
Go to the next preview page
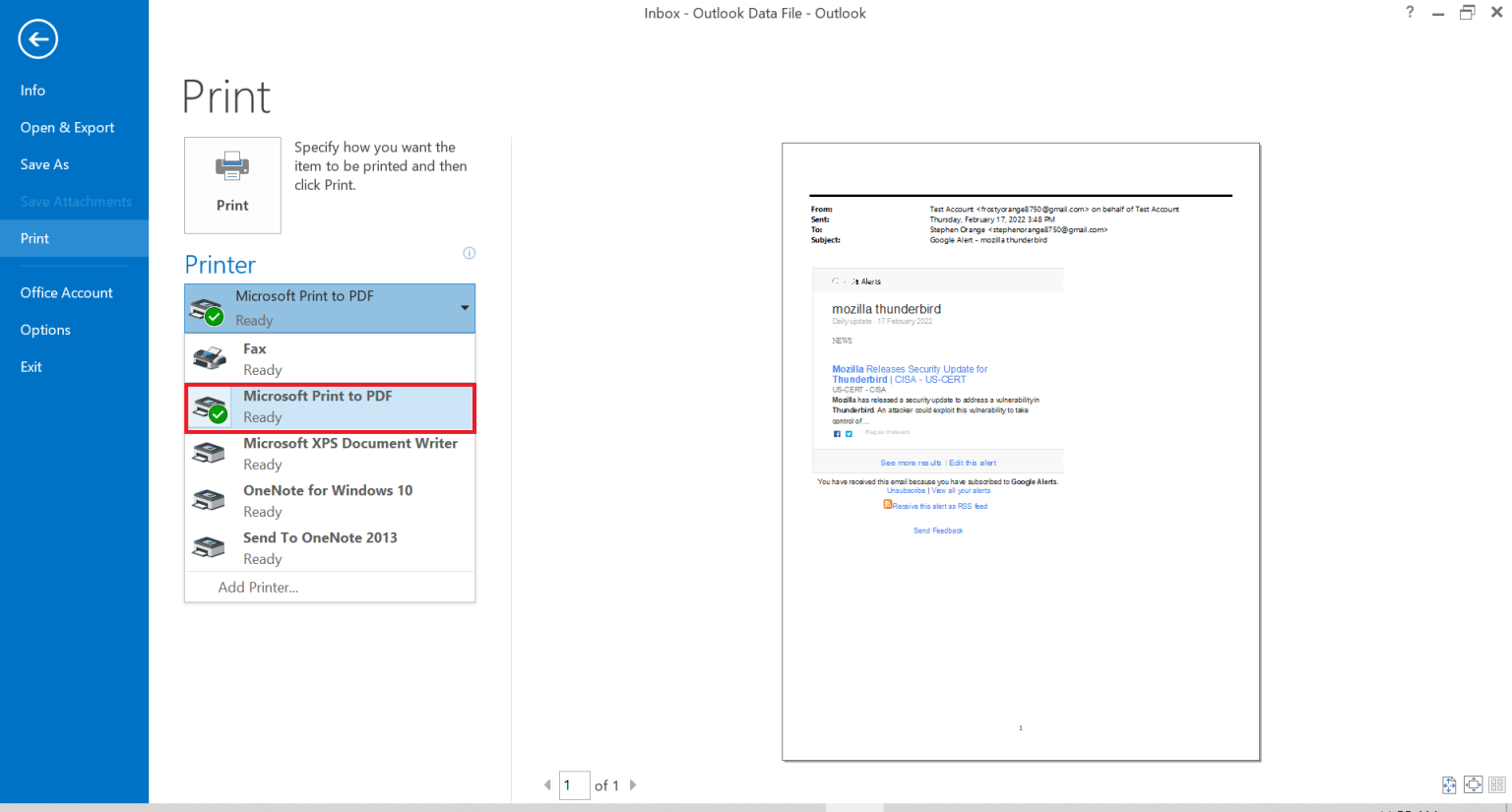pos(633,784)
